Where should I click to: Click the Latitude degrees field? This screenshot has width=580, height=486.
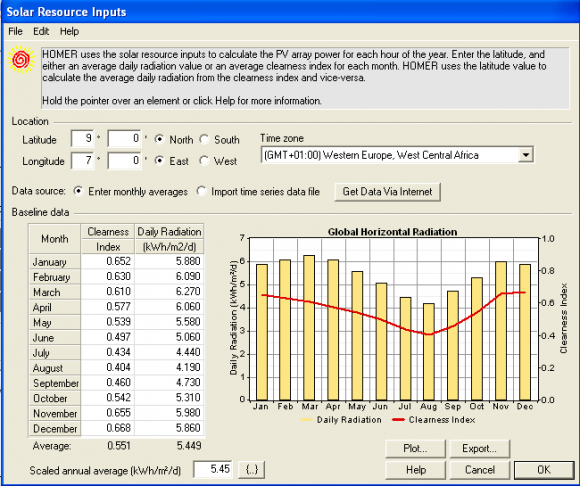(82, 139)
